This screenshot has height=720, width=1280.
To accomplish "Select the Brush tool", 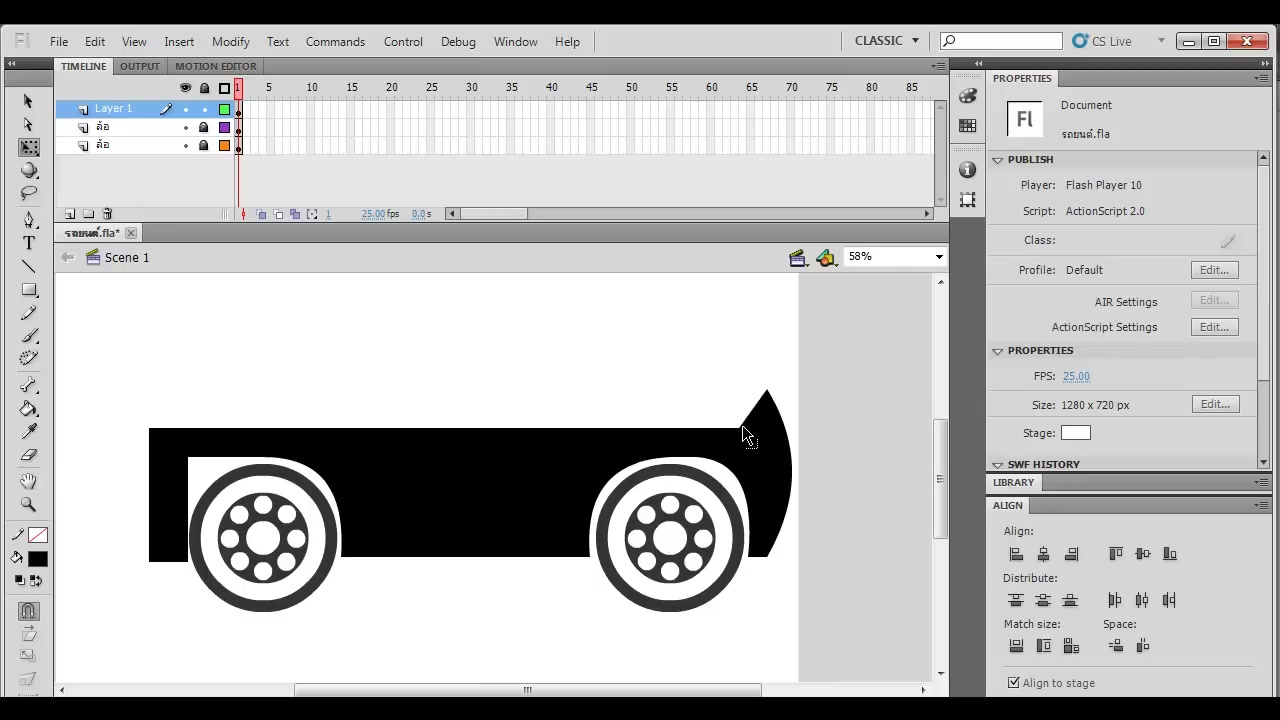I will [28, 336].
